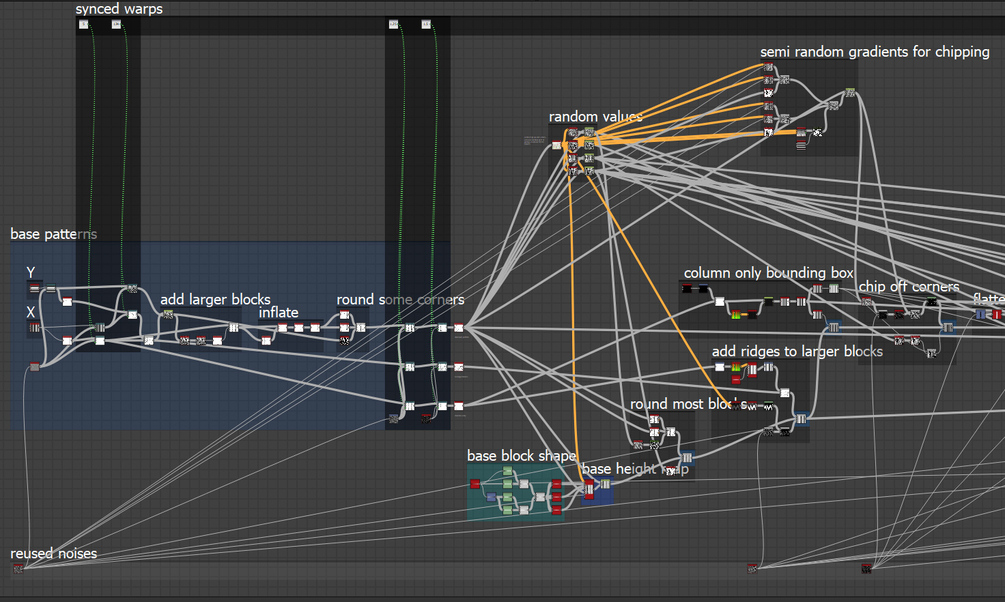Click the "semi random gradients for chipping" title

[874, 52]
